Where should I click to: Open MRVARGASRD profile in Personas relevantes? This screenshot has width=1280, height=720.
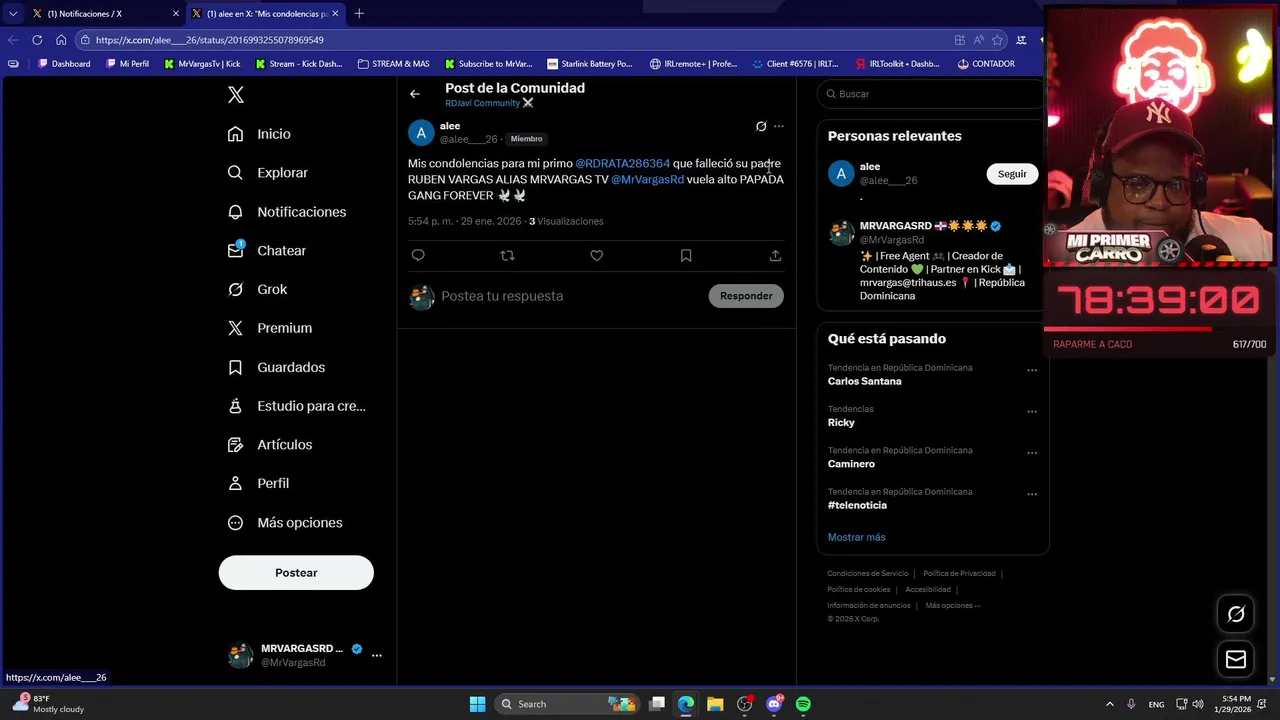pyautogui.click(x=895, y=226)
